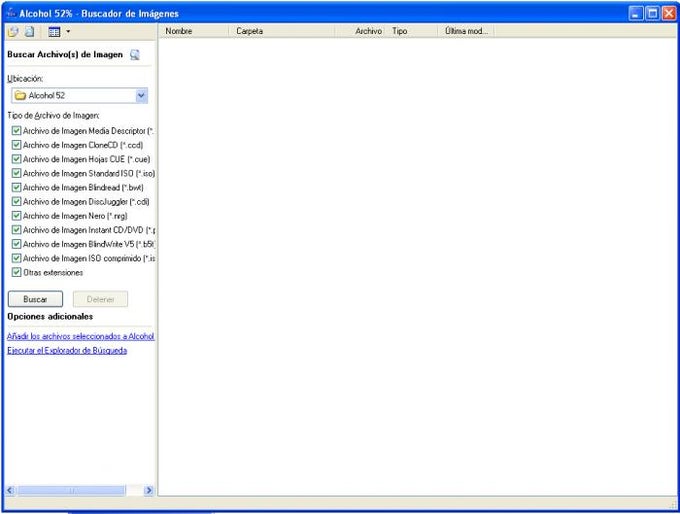The image size is (680, 514).
Task: Disable Standard ISO (*.iso) image type
Action: (16, 173)
